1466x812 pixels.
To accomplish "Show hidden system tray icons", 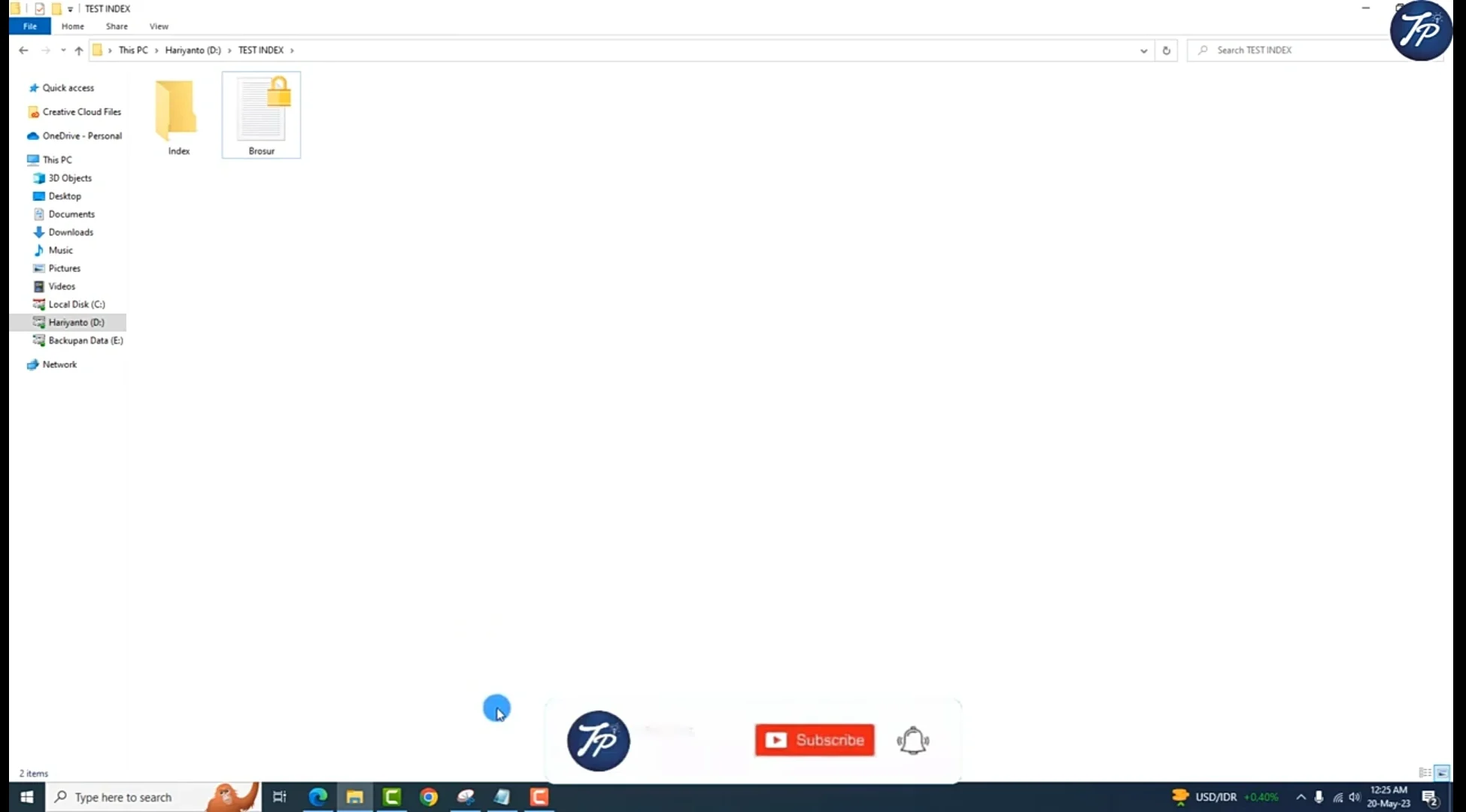I will click(1301, 797).
